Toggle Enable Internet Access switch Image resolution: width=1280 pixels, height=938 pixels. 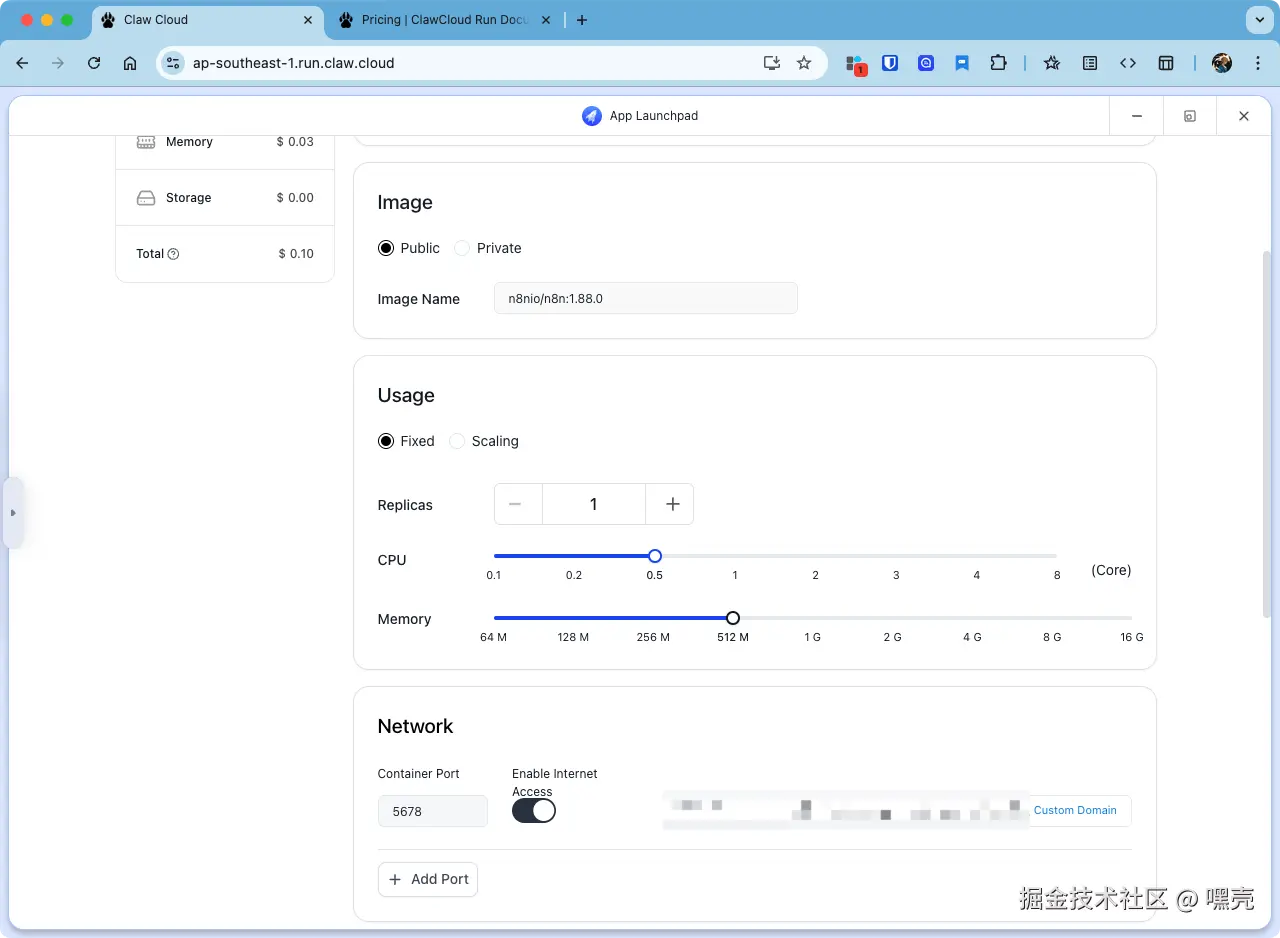534,811
